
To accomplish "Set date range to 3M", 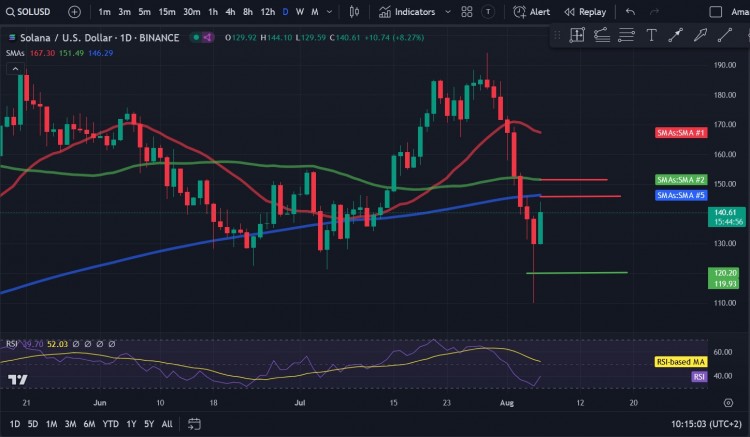I will 70,424.
